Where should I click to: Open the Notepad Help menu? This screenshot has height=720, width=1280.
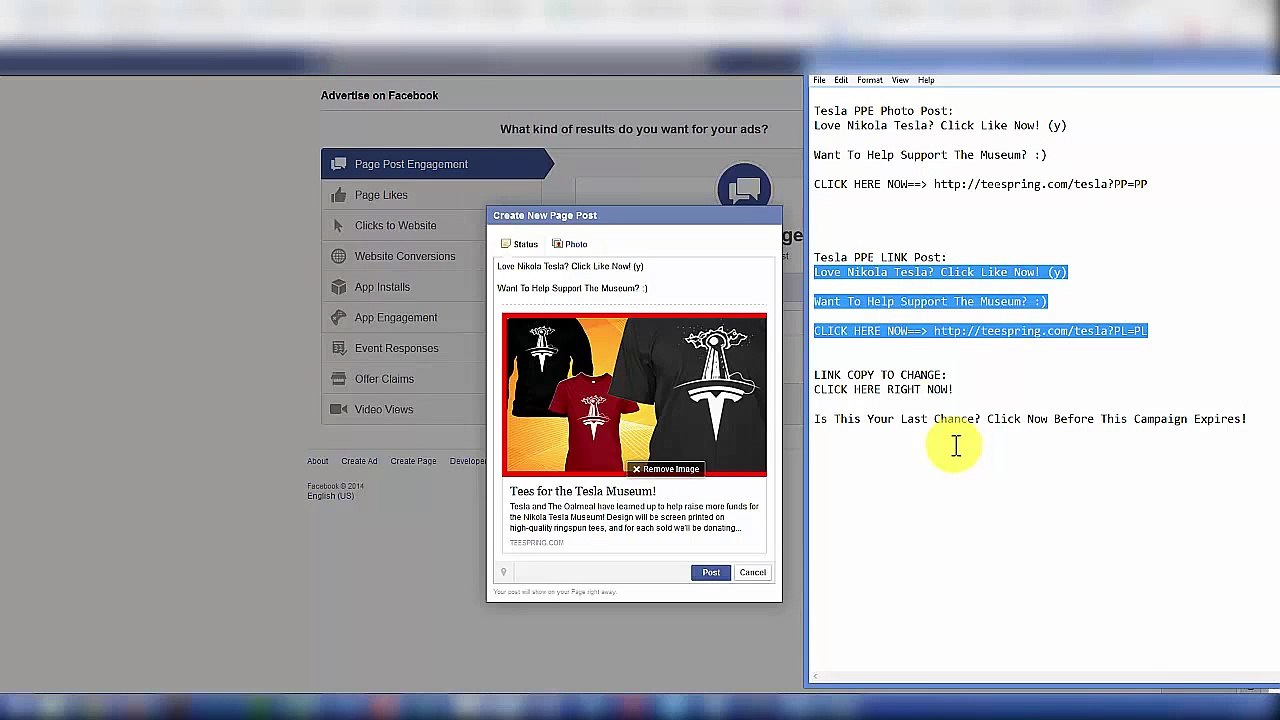coord(926,80)
